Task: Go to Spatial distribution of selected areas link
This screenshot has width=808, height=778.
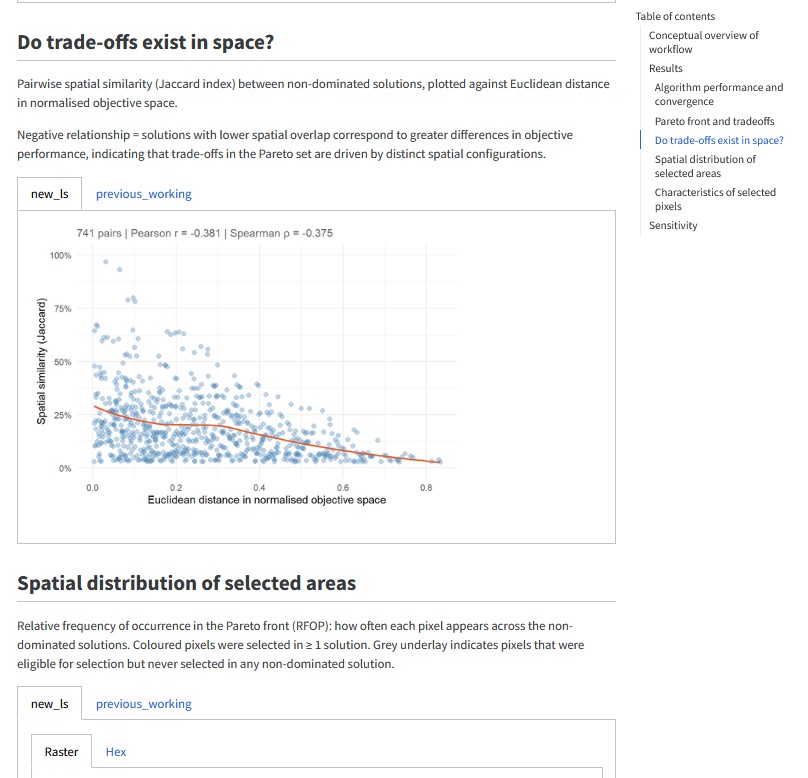Action: [x=705, y=166]
